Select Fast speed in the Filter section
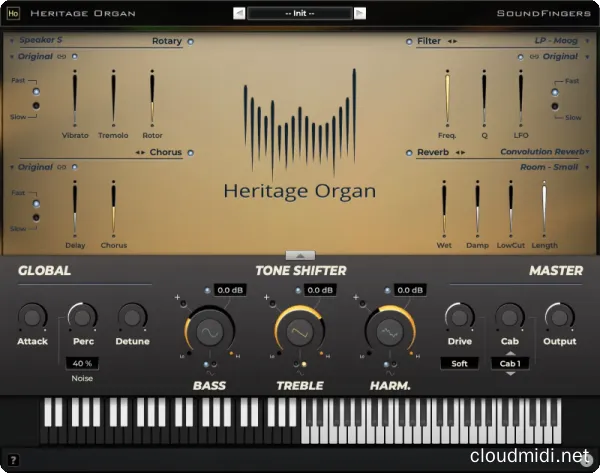Viewport: 600px width, 473px height. [x=555, y=92]
